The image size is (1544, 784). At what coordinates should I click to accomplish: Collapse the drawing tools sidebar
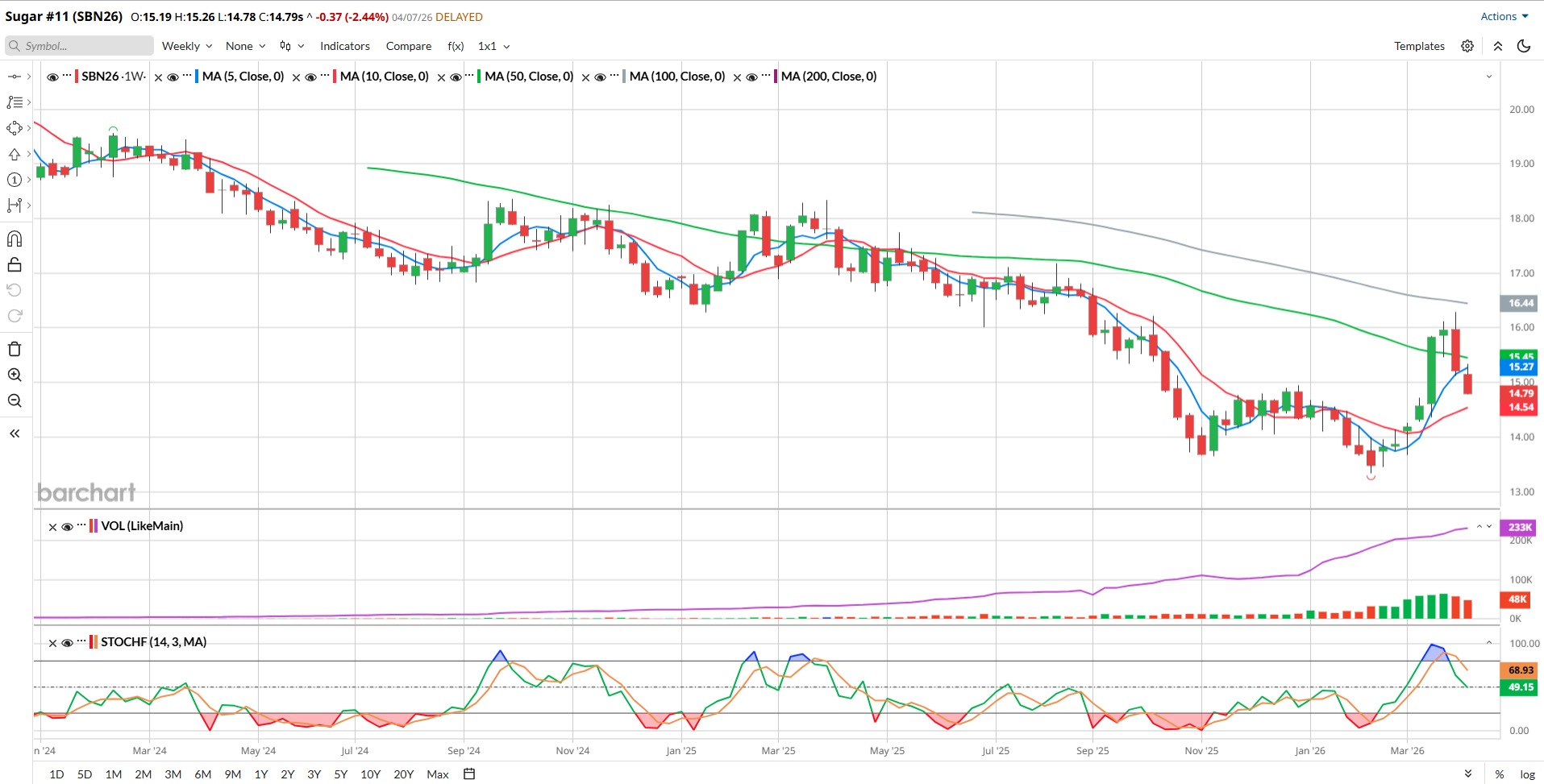(x=15, y=433)
